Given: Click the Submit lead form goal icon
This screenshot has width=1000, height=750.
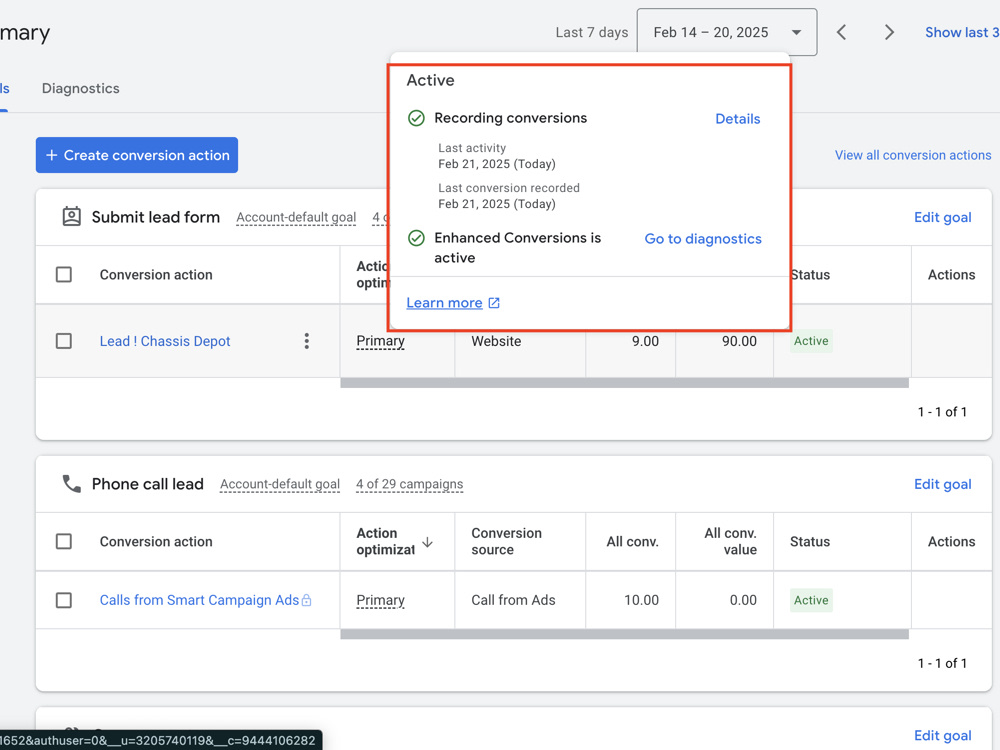Looking at the screenshot, I should (71, 217).
